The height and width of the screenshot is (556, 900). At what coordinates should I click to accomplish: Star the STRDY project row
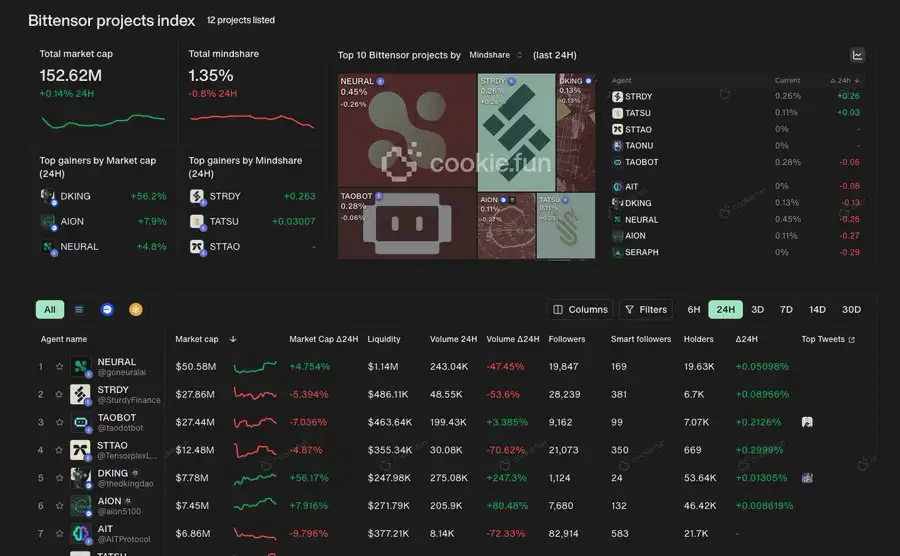tap(59, 394)
